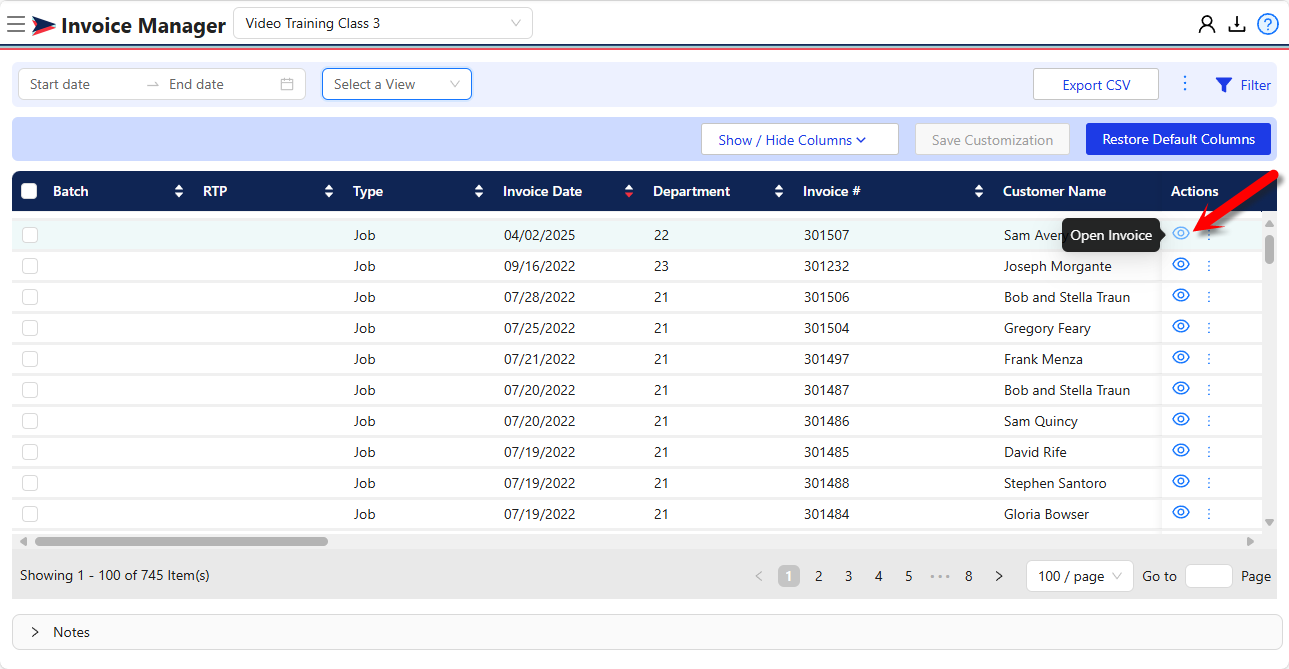Viewport: 1289px width, 669px height.
Task: Click the horizontal scrollbar thumb
Action: (x=181, y=541)
